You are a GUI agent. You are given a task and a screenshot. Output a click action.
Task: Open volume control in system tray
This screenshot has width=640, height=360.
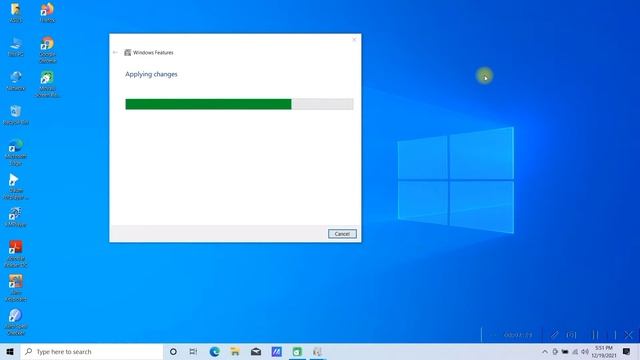[585, 351]
